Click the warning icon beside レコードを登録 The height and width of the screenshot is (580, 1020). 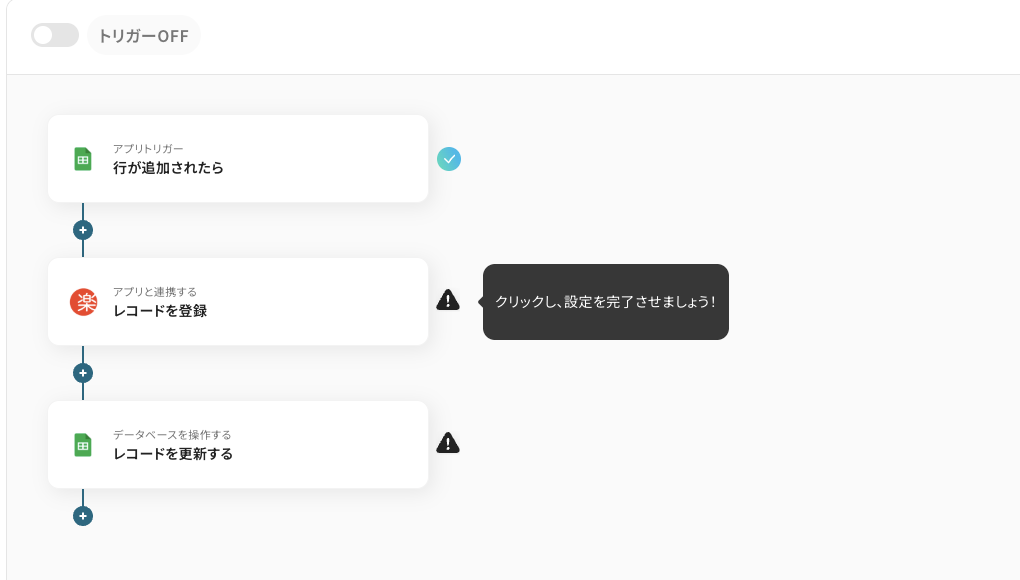pos(448,300)
